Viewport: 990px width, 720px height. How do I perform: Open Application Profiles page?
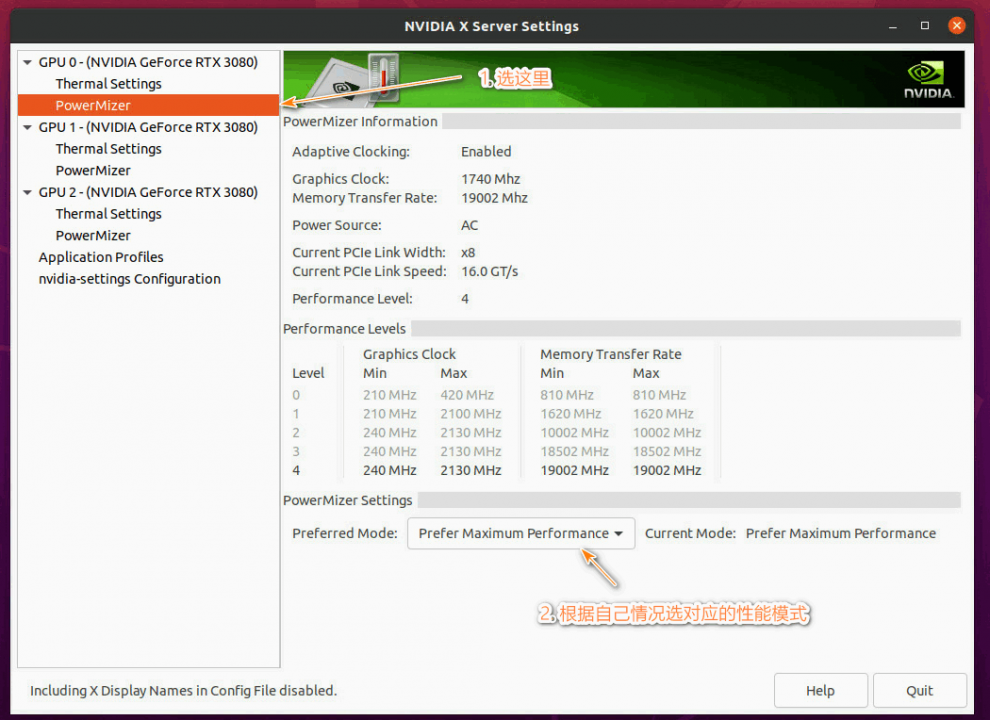point(101,257)
